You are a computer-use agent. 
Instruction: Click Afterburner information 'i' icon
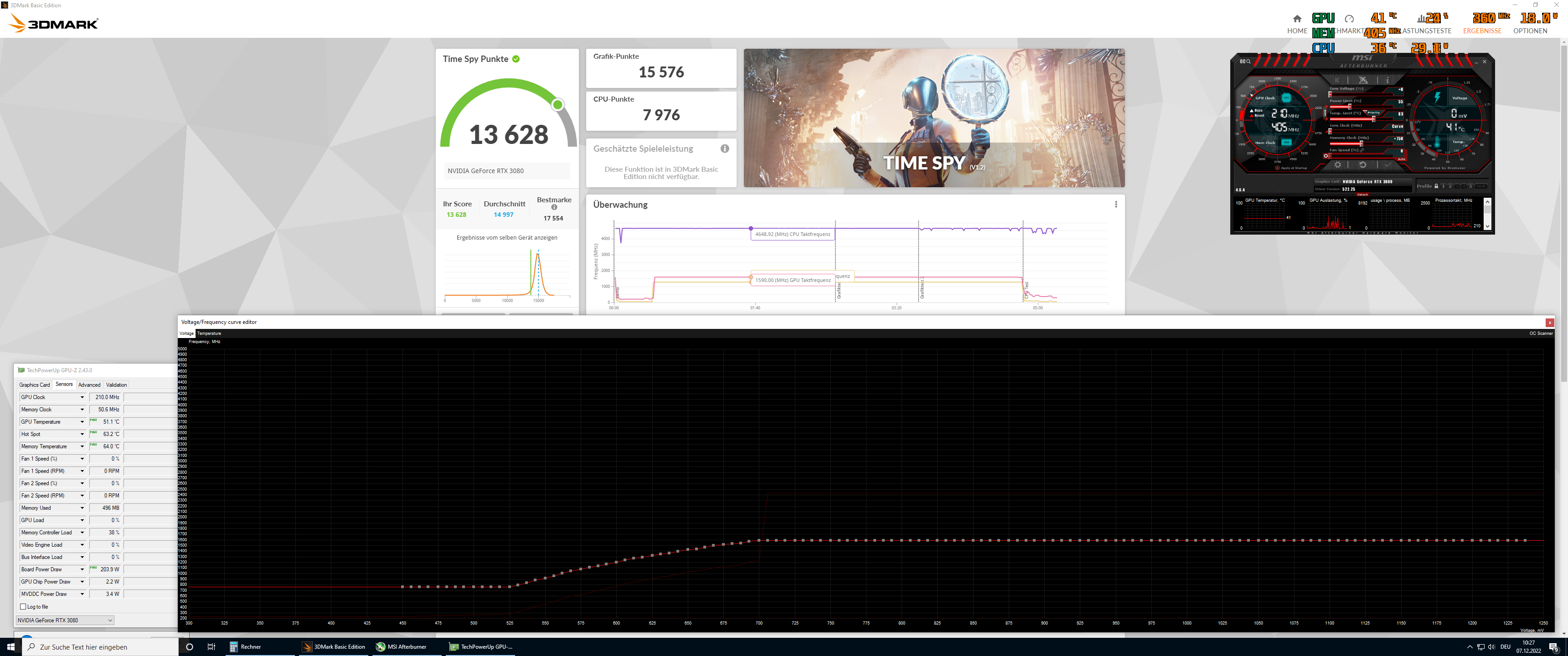(x=1388, y=80)
